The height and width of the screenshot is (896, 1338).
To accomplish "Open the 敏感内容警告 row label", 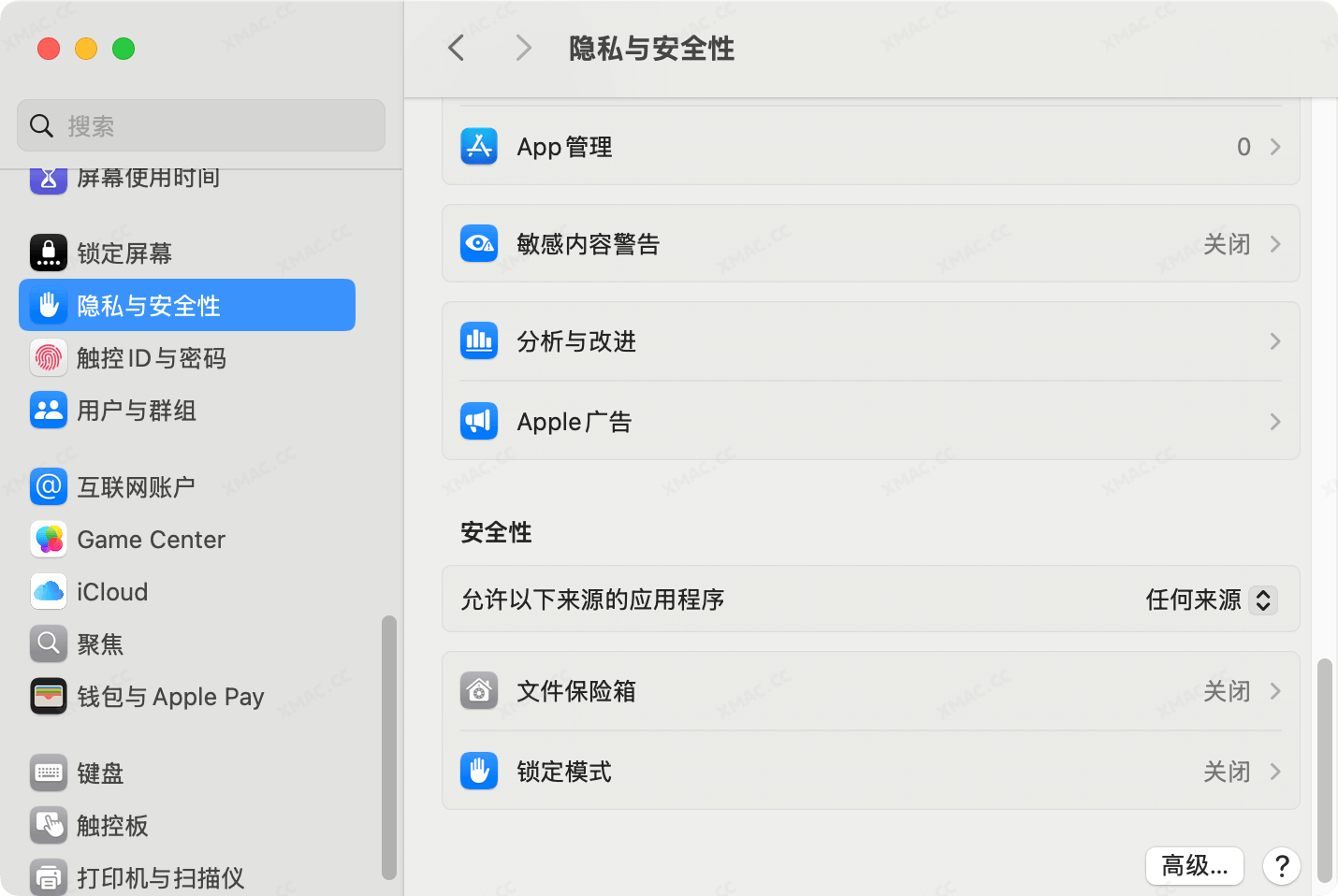I will click(x=589, y=244).
